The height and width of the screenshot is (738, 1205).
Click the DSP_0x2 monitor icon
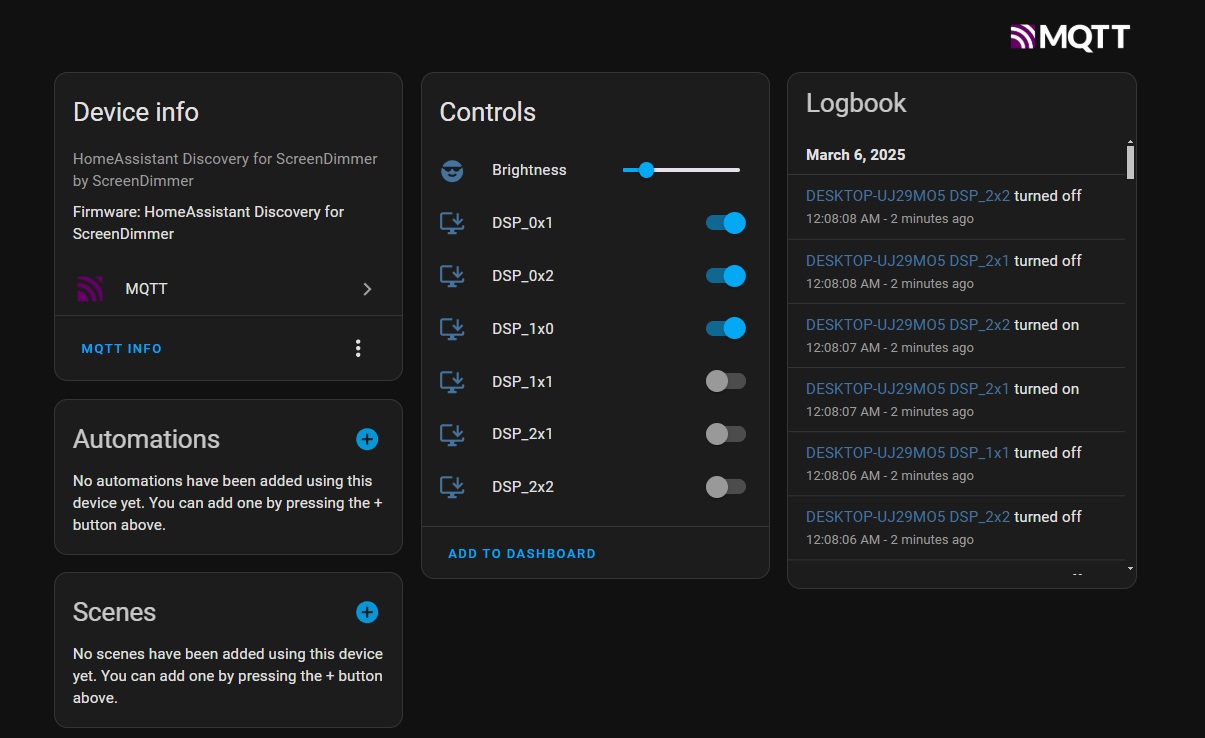point(451,276)
